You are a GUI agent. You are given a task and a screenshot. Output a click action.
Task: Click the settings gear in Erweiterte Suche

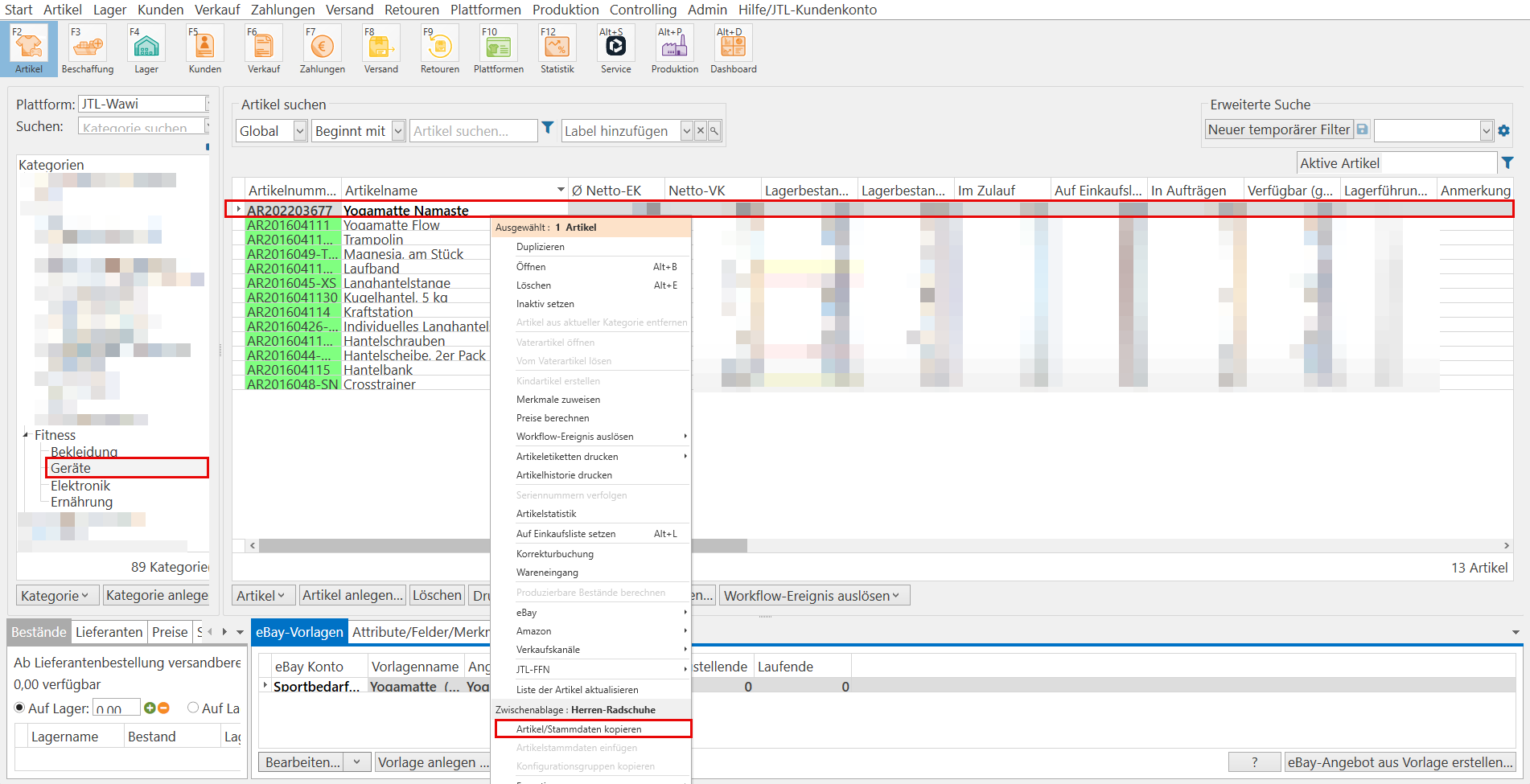click(x=1503, y=130)
